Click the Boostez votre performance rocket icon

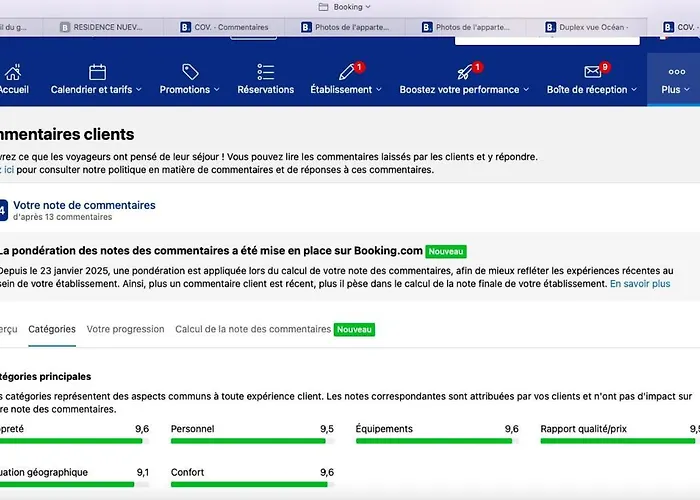[465, 72]
